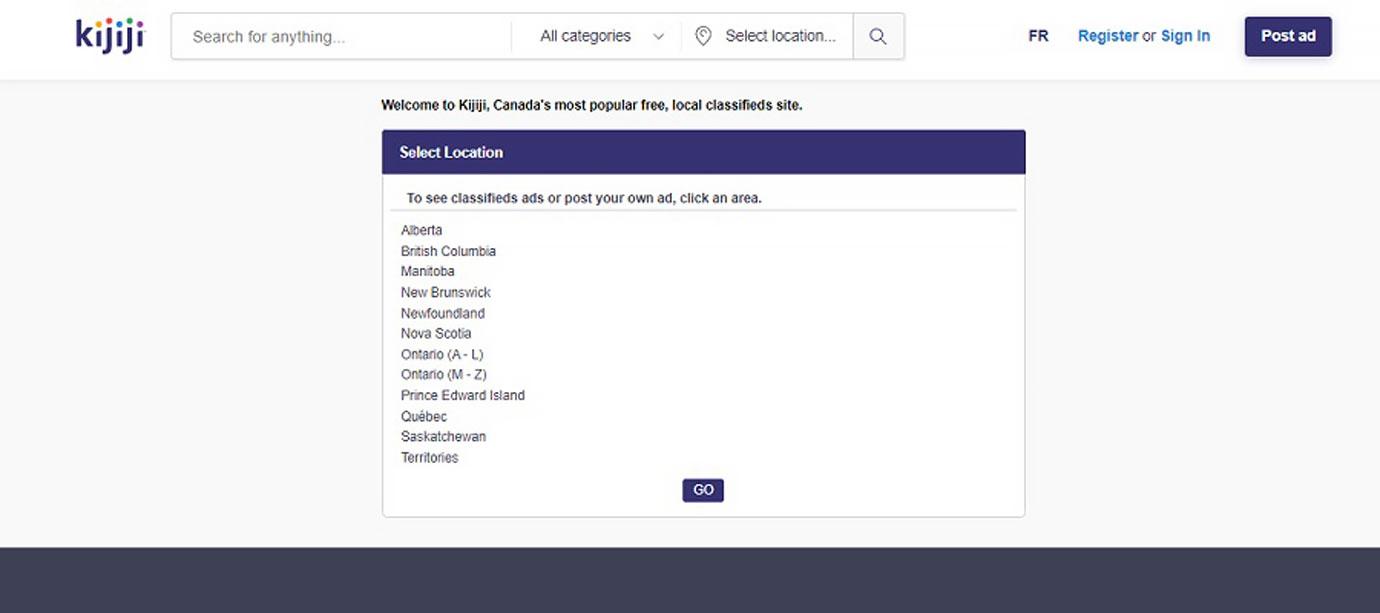The image size is (1380, 613).
Task: Click the magnifying glass search button
Action: click(878, 36)
